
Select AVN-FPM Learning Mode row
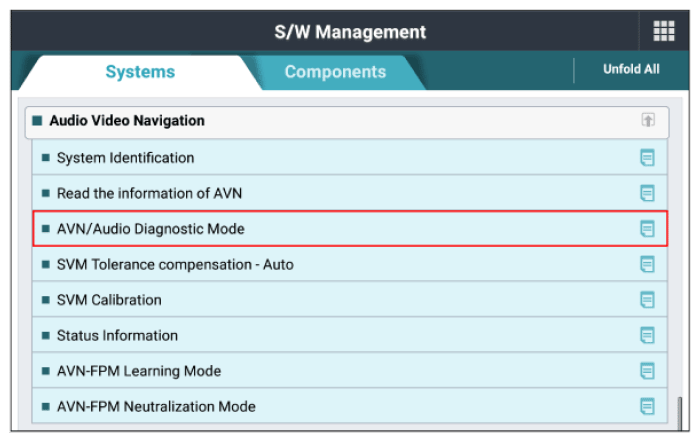pyautogui.click(x=350, y=371)
